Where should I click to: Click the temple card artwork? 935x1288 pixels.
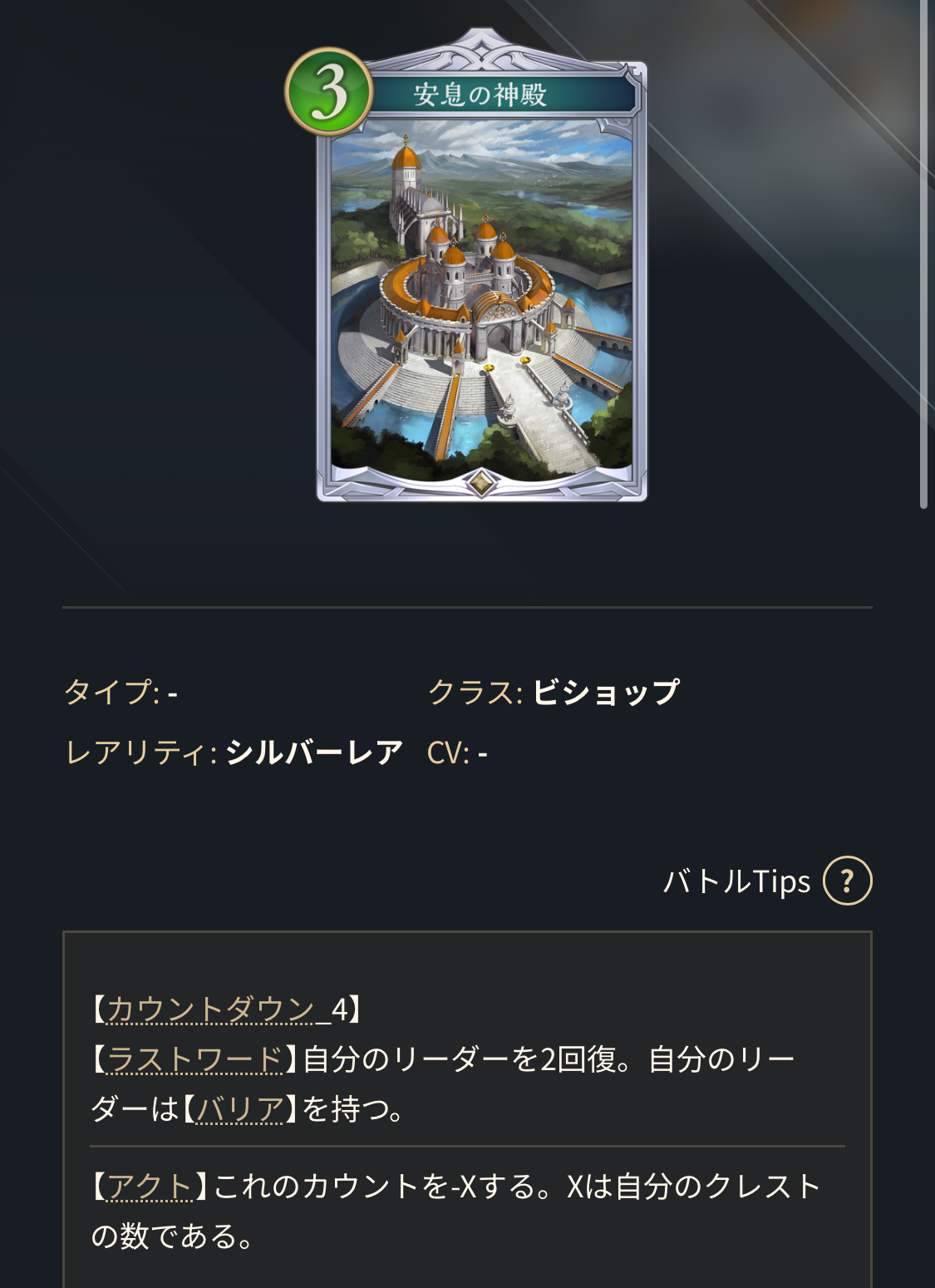481,299
